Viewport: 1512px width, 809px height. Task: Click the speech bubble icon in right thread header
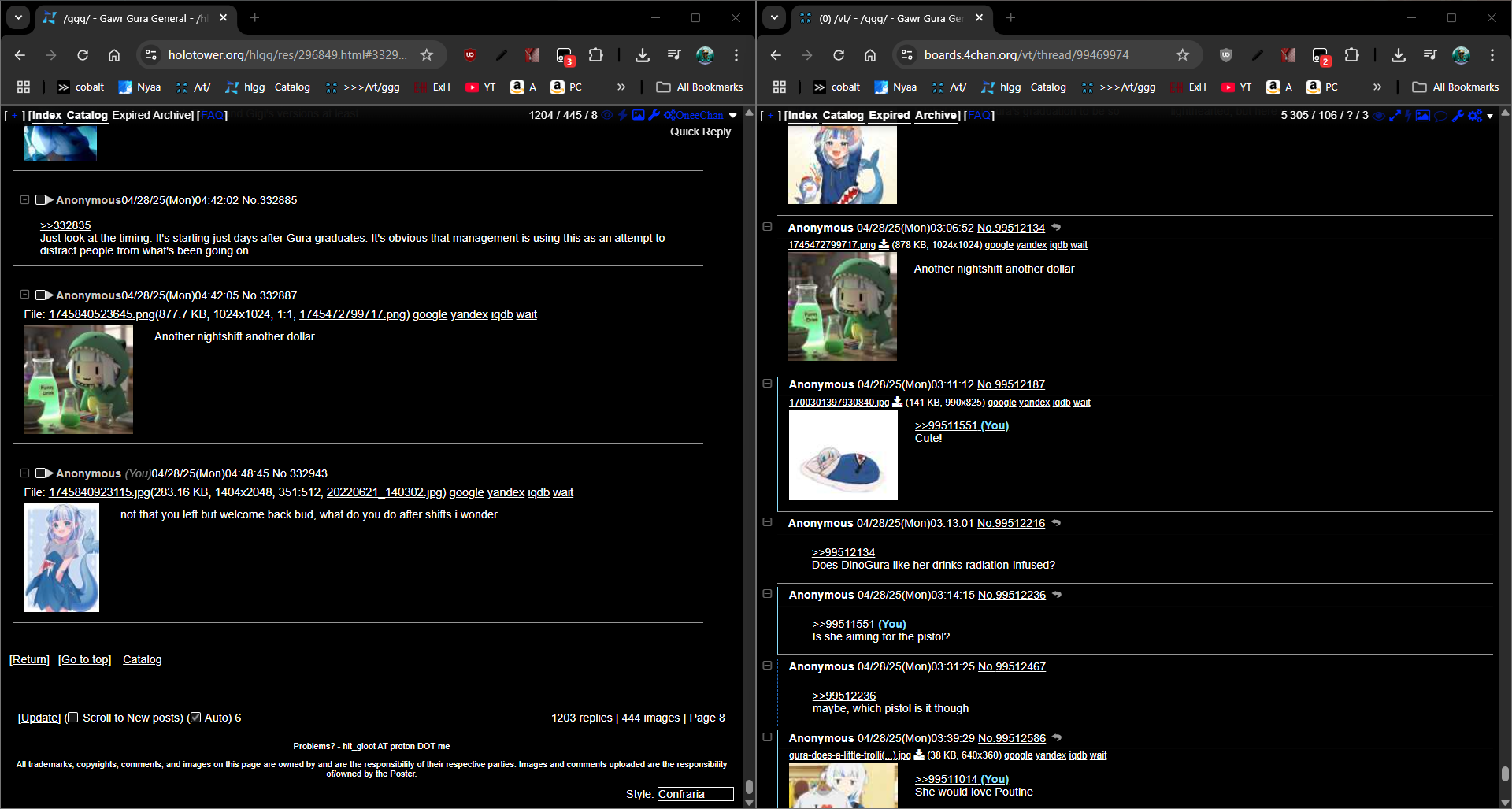[x=1440, y=116]
